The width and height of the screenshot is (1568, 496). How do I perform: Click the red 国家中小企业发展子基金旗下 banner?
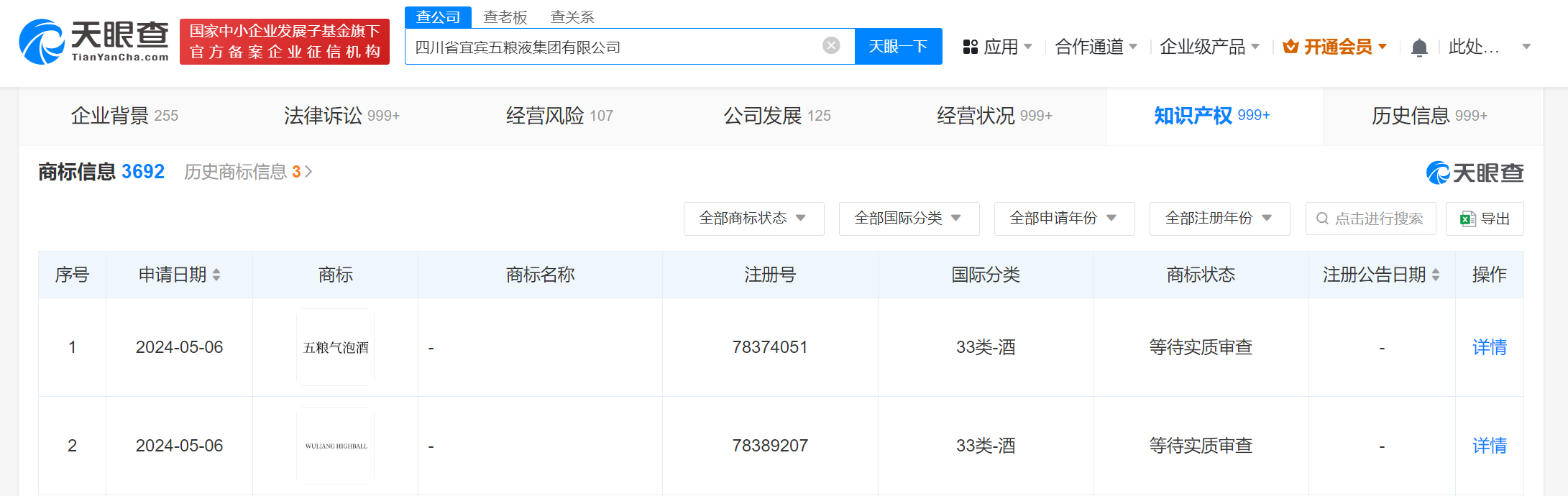[285, 42]
